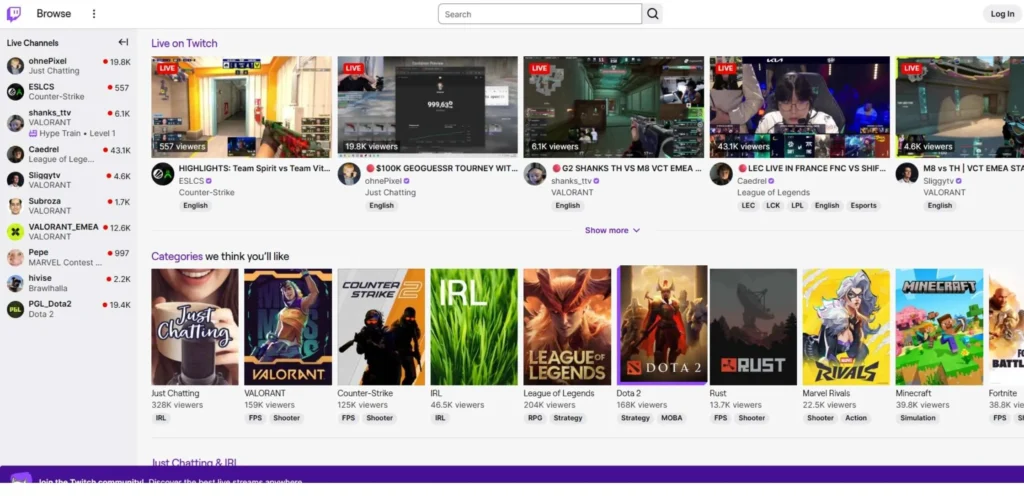Open Marvel Rivals category cover
This screenshot has height=503, width=1024.
point(846,327)
